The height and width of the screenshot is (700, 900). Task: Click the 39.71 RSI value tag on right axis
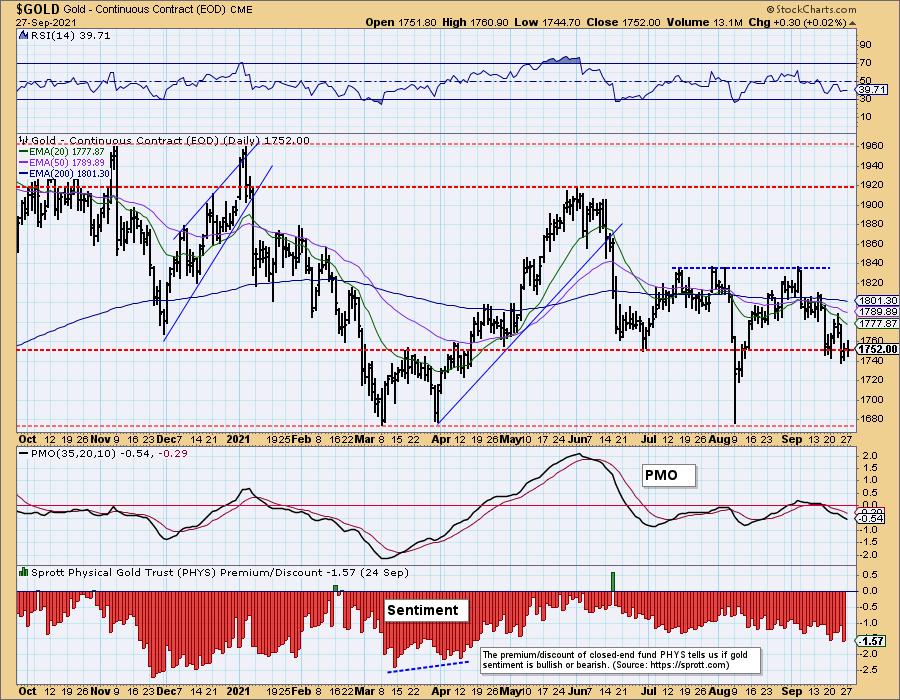click(x=872, y=90)
